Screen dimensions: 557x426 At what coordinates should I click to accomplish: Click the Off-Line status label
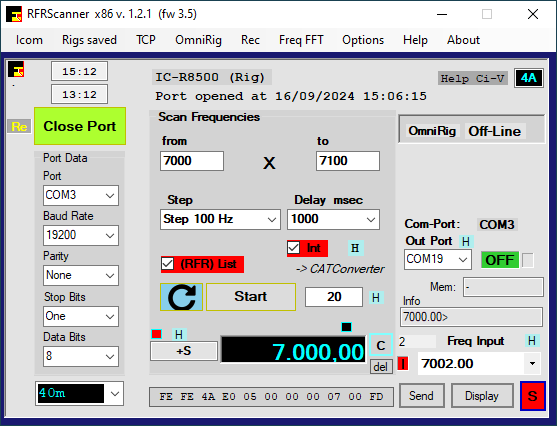pyautogui.click(x=494, y=131)
